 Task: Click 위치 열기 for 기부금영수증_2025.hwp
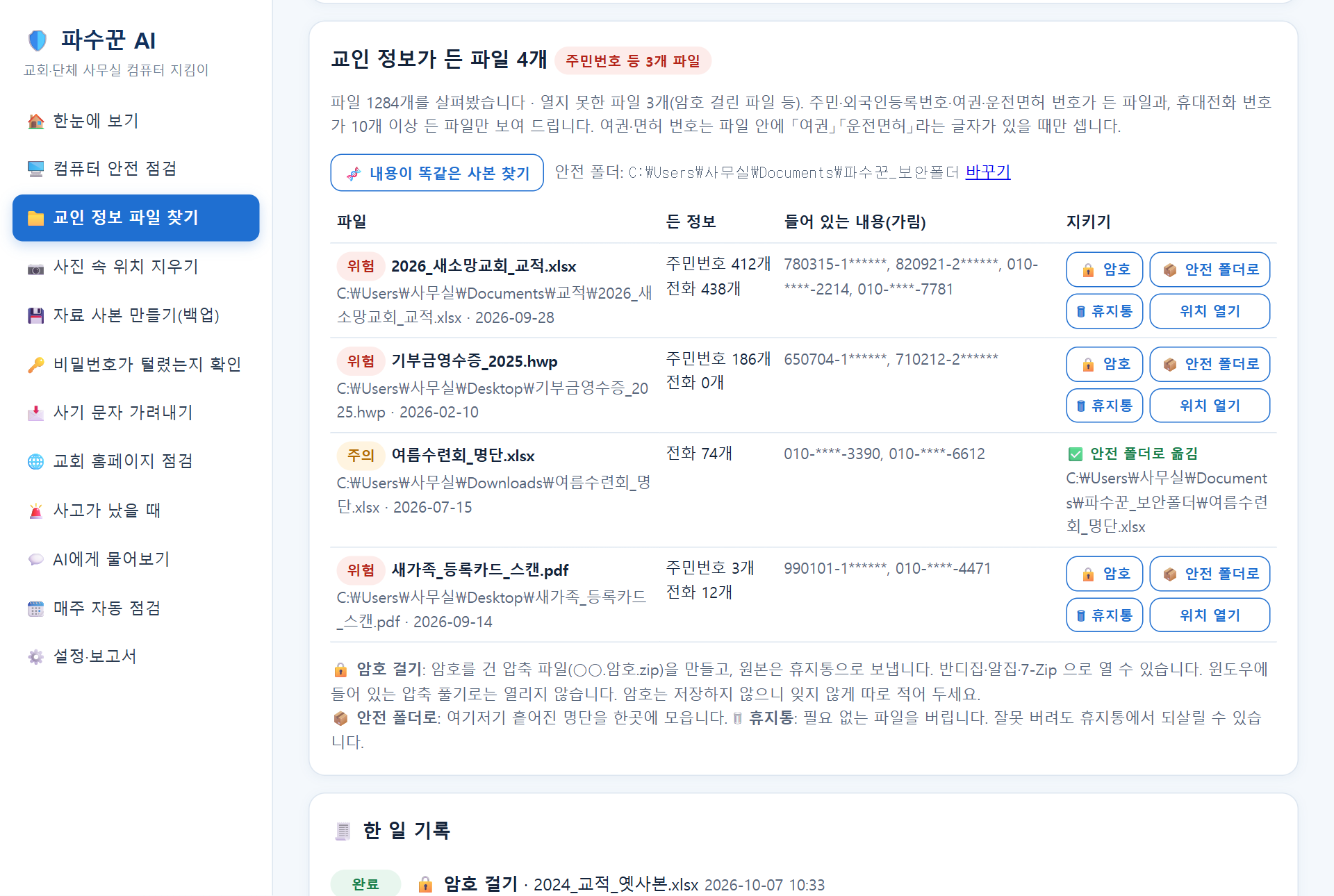point(1210,406)
